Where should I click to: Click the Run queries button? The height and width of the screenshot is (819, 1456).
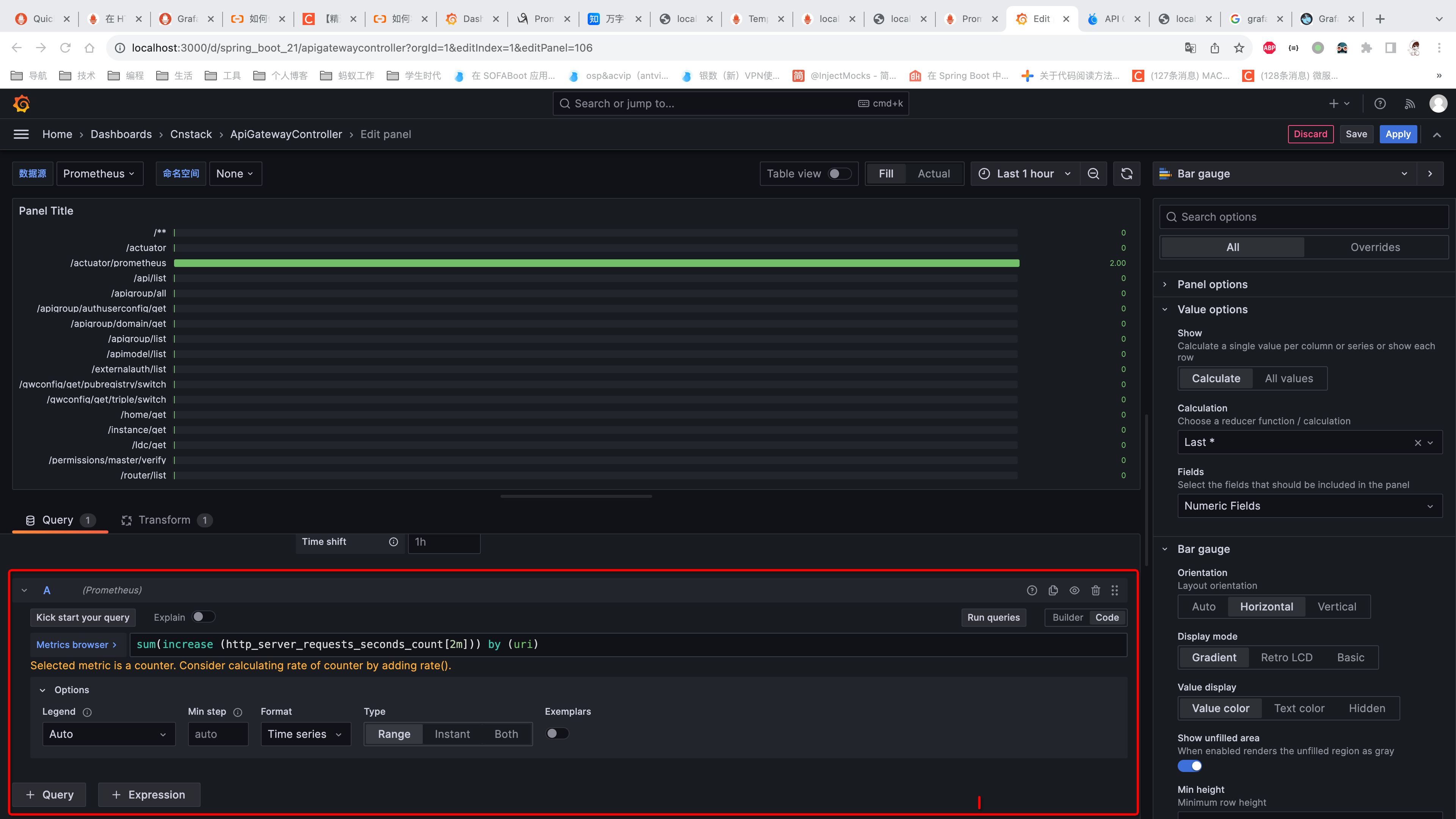(993, 617)
